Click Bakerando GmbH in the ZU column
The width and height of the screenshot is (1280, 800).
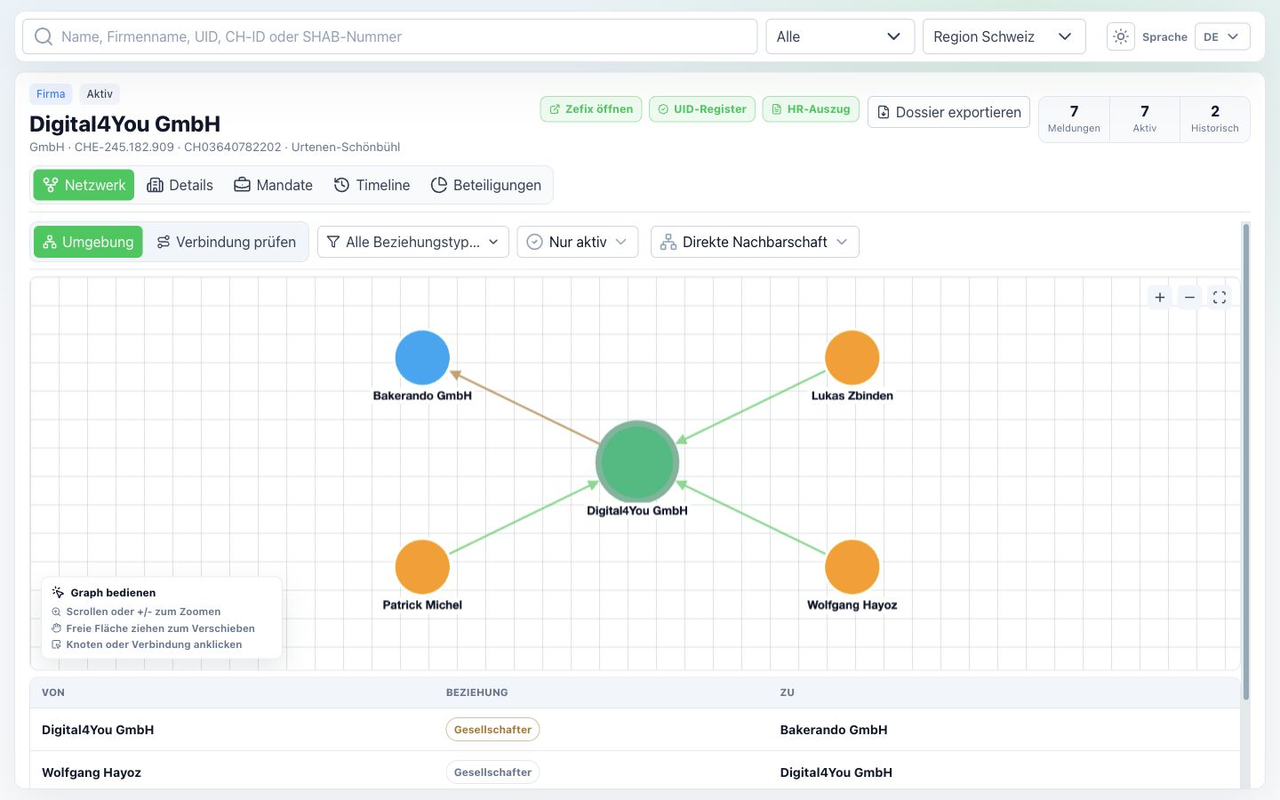click(834, 730)
